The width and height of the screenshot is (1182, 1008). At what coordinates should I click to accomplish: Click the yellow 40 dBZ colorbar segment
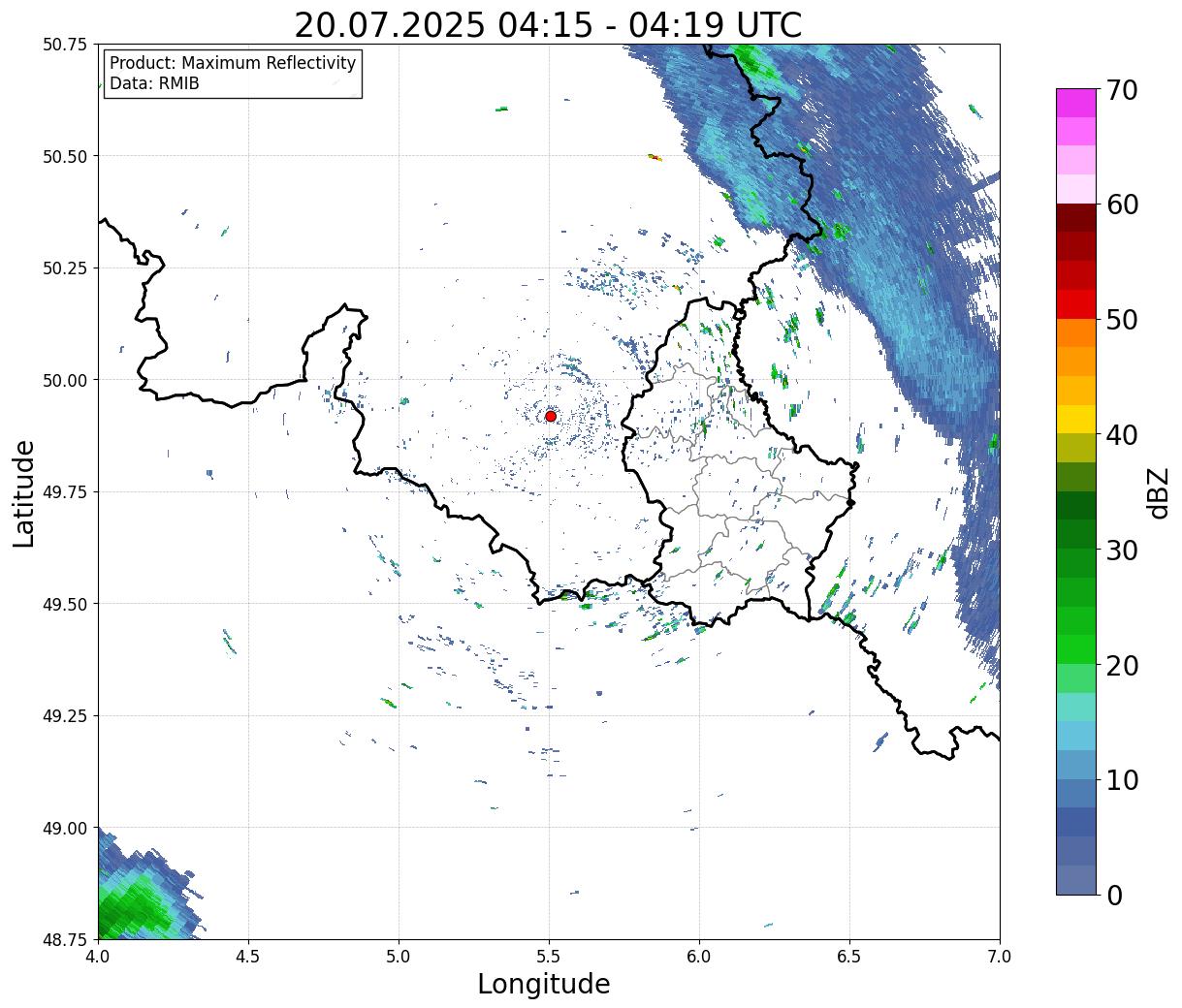pos(1075,419)
